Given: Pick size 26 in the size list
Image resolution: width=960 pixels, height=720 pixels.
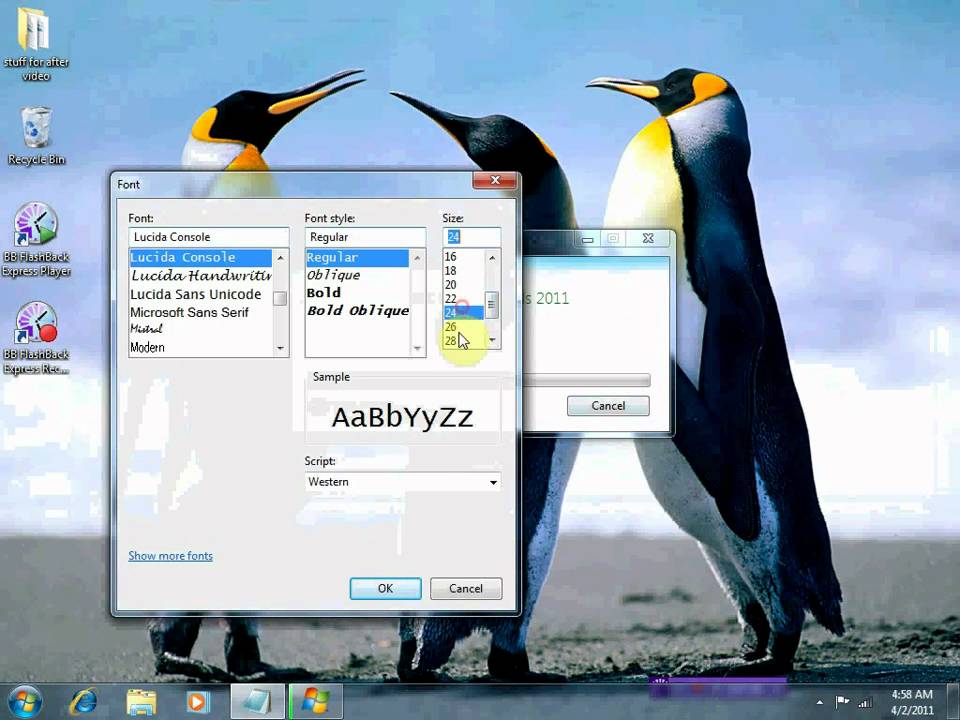Looking at the screenshot, I should pyautogui.click(x=463, y=327).
